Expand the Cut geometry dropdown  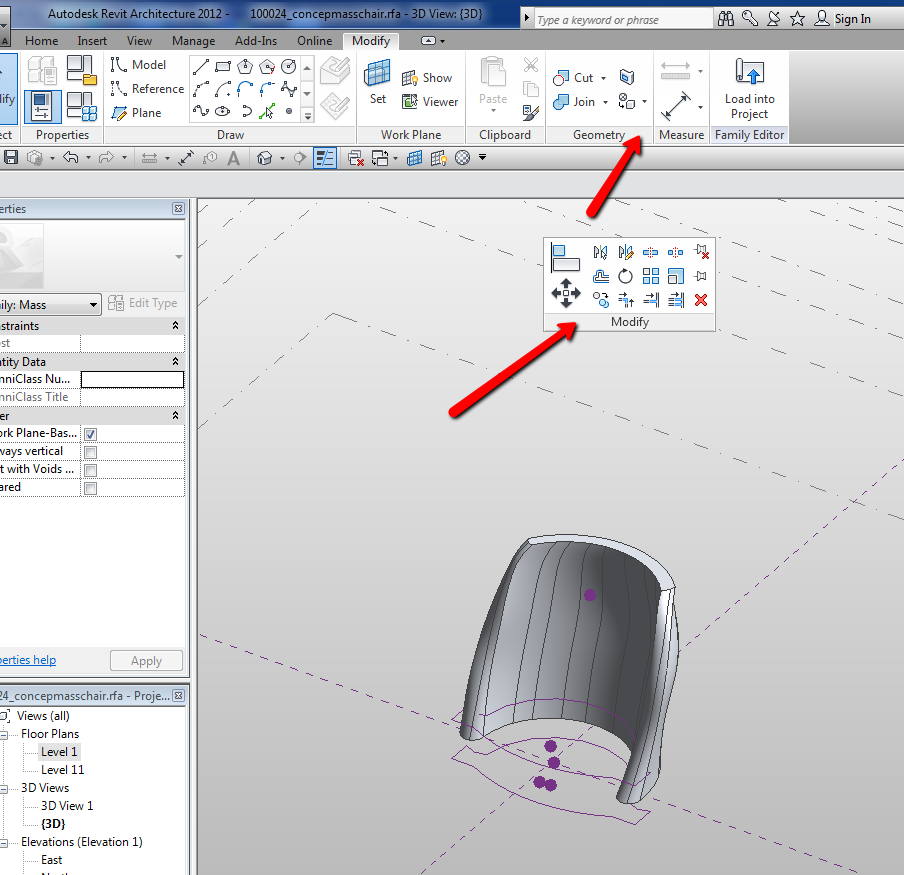point(603,78)
